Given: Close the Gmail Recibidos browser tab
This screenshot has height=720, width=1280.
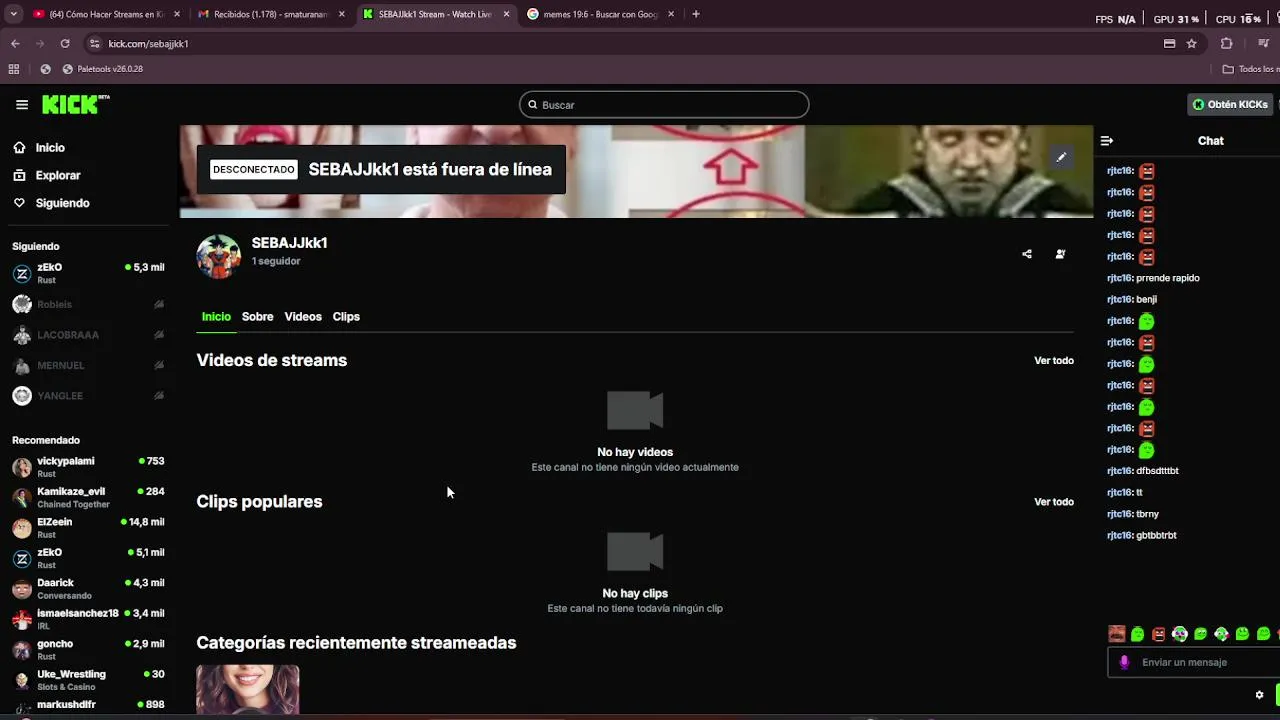Looking at the screenshot, I should coord(340,14).
